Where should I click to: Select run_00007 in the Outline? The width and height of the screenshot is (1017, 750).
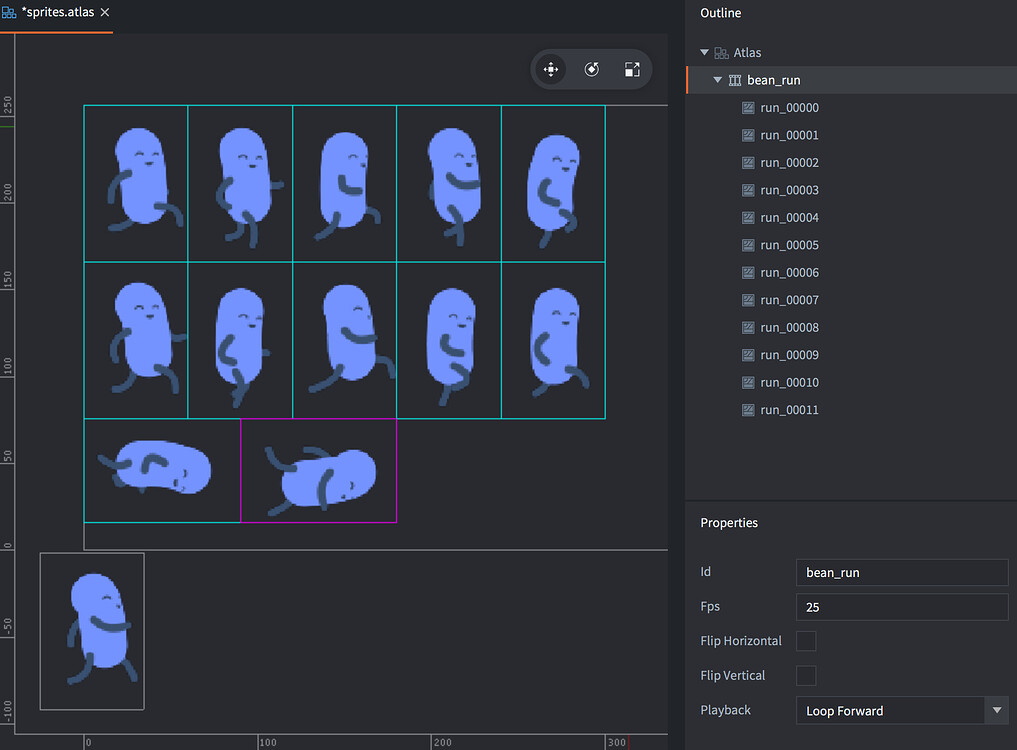[x=790, y=299]
